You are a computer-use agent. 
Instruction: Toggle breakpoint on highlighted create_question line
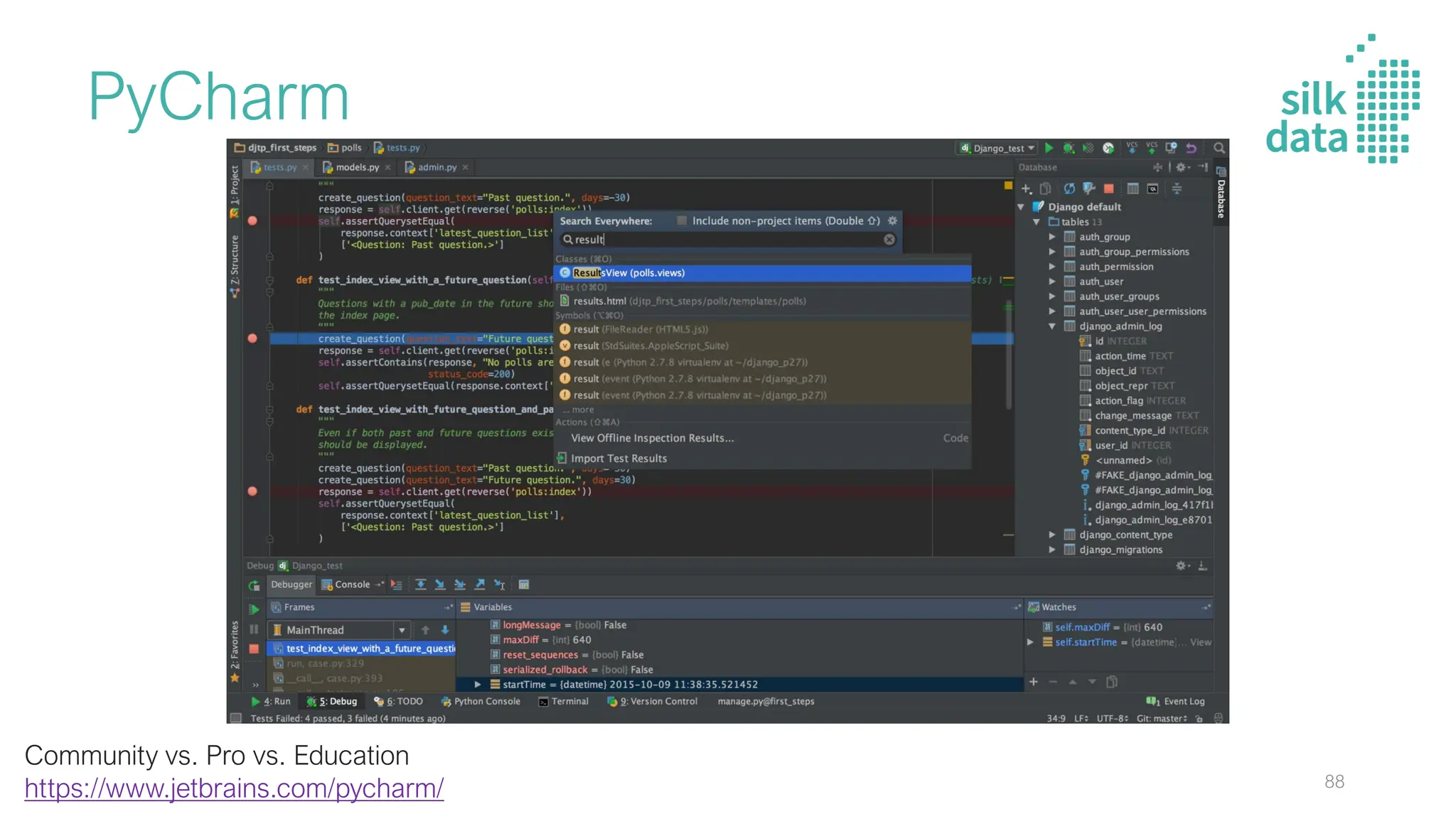pos(252,338)
